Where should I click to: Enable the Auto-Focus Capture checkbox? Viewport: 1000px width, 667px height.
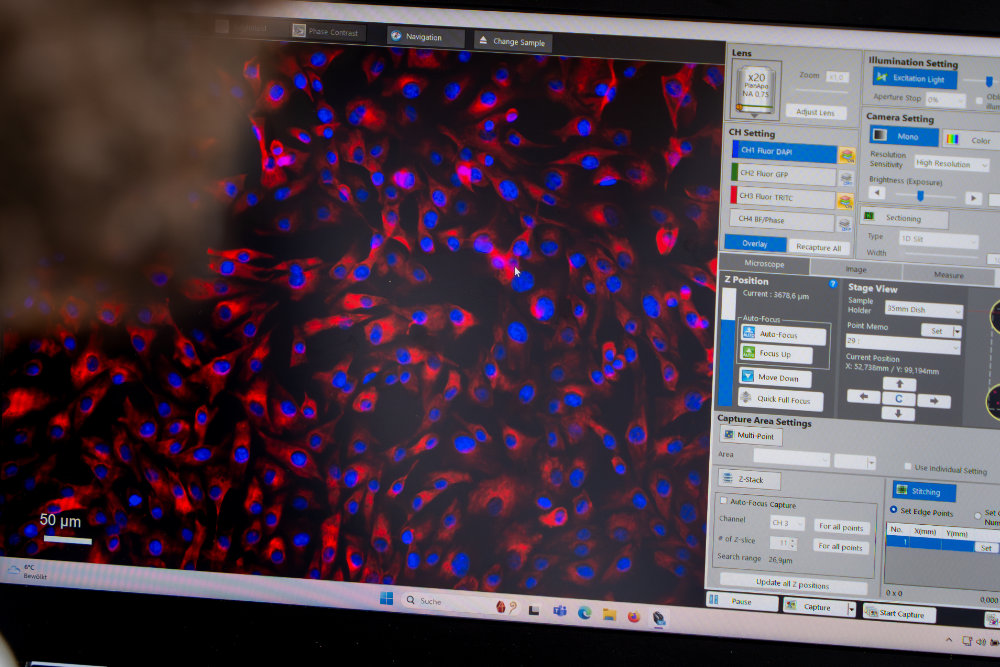725,501
